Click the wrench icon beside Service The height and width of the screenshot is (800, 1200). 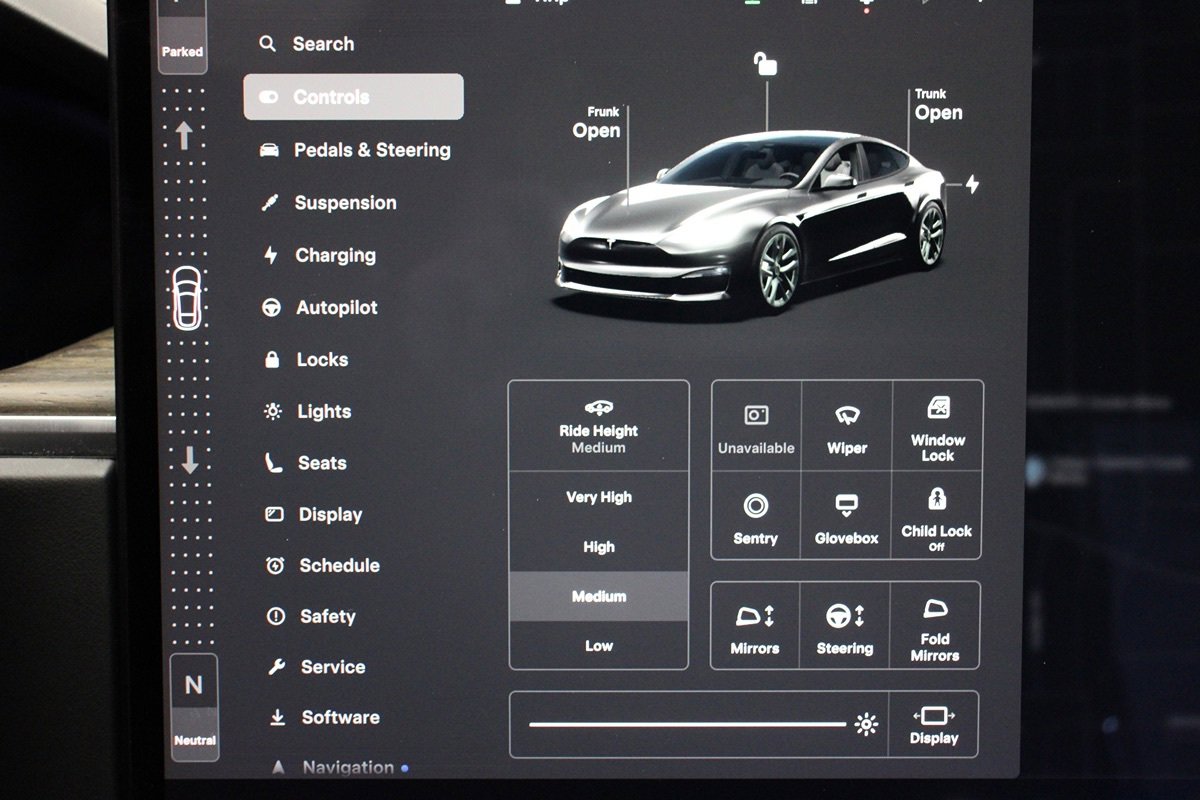(277, 667)
